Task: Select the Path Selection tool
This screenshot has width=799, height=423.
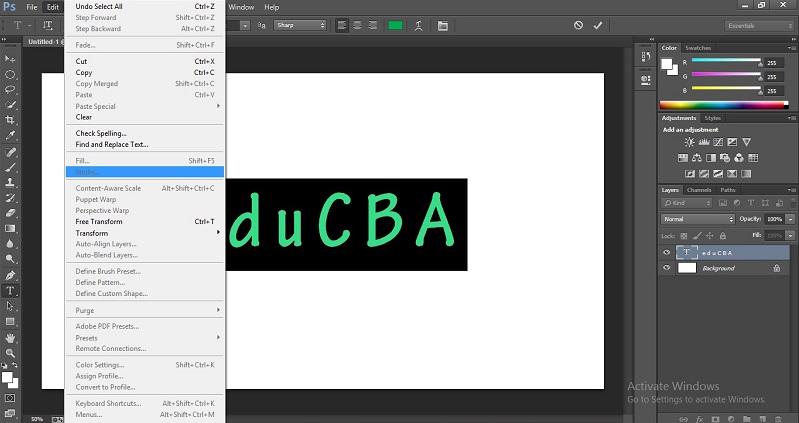Action: [x=10, y=306]
